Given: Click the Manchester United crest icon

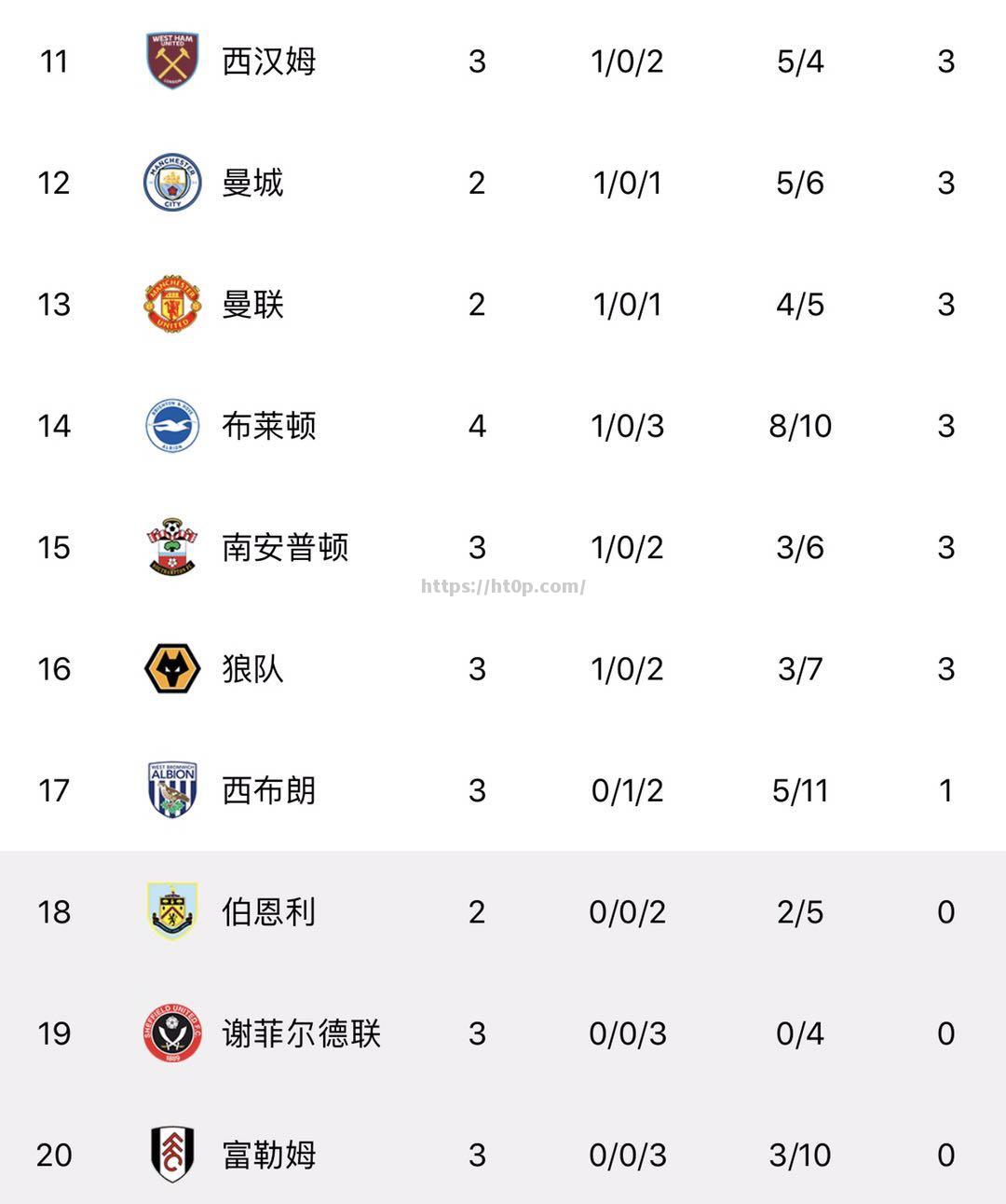Looking at the screenshot, I should pyautogui.click(x=172, y=304).
